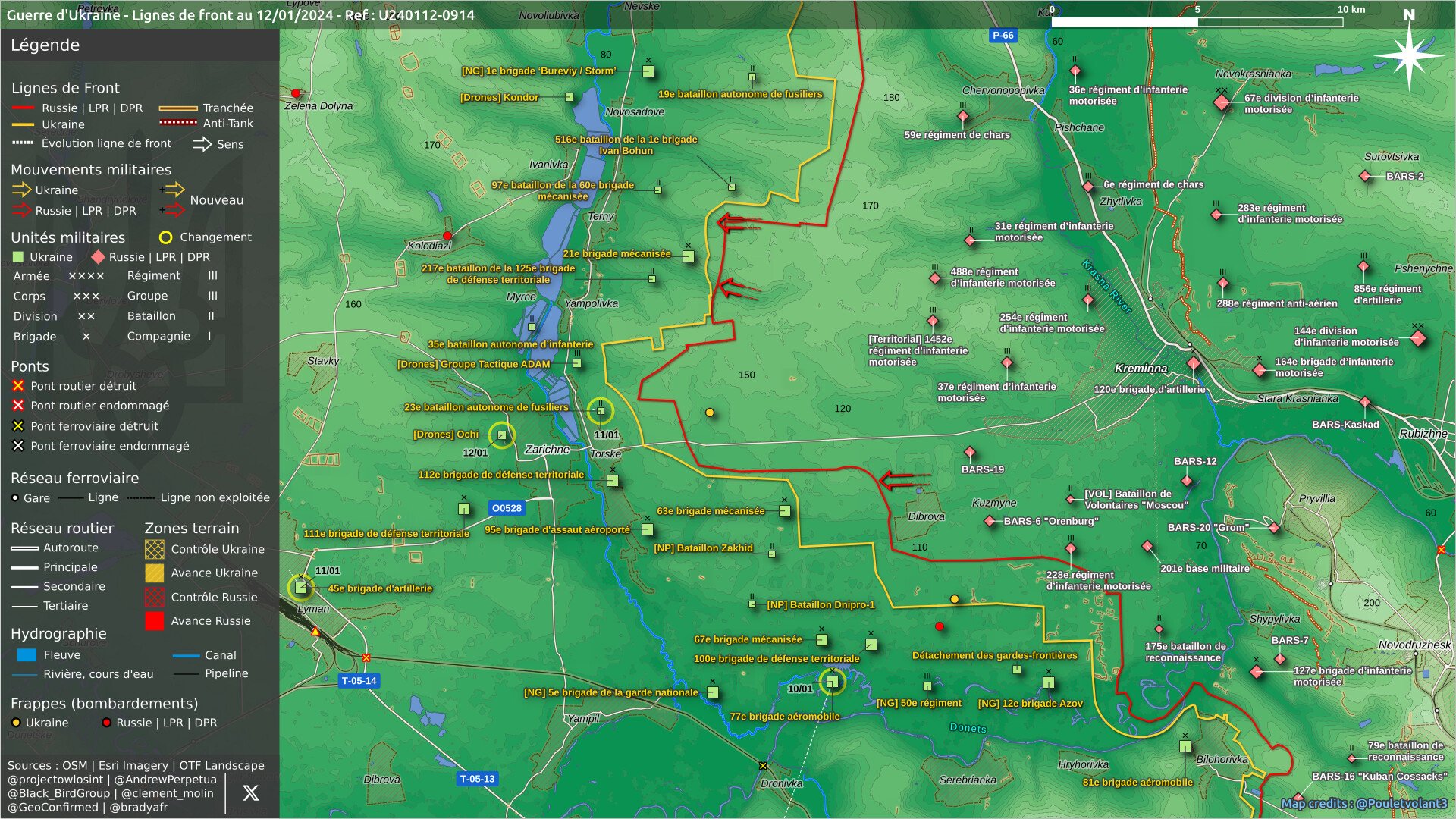
Task: Click the Réseau ferroviaire heading
Action: tap(74, 479)
